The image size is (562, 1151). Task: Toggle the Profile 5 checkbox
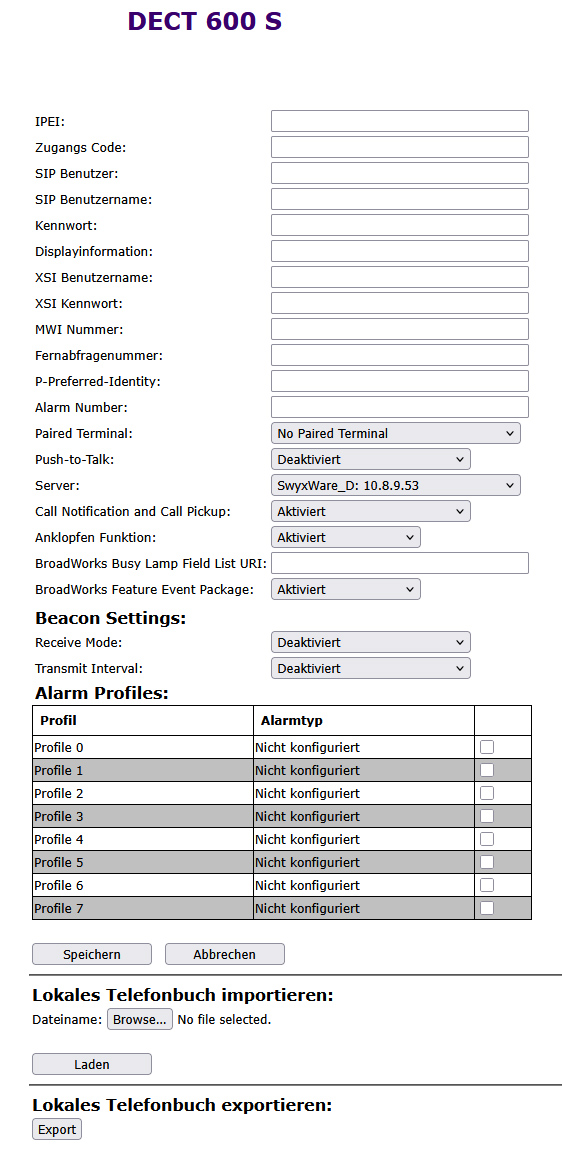pos(487,862)
